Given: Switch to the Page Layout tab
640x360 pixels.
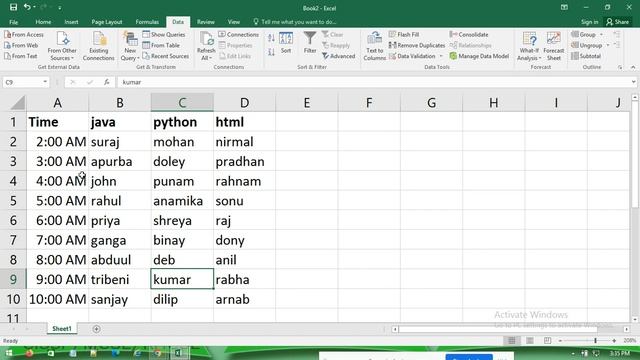Looking at the screenshot, I should [107, 22].
